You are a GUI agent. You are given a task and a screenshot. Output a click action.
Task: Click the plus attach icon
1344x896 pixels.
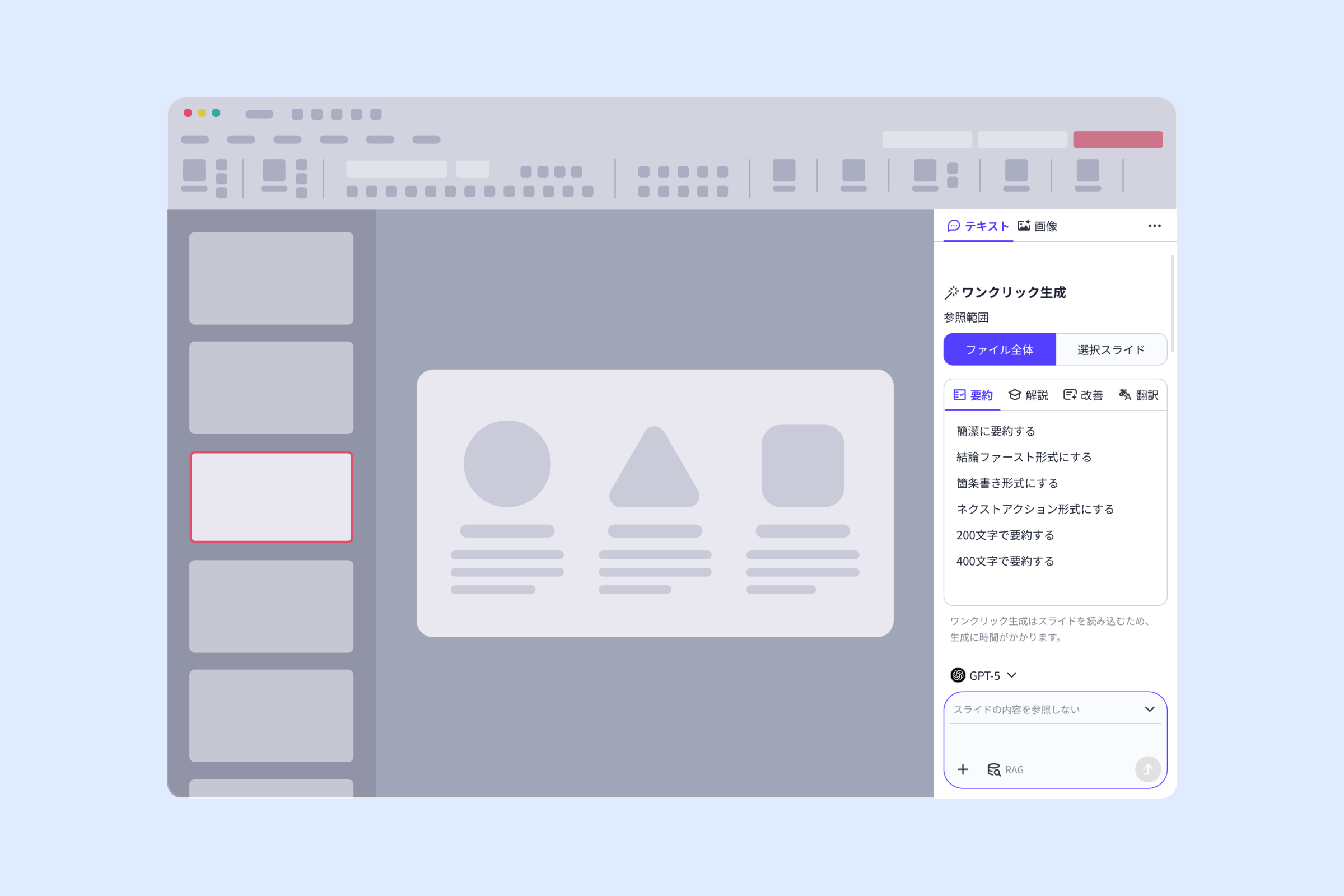tap(963, 769)
